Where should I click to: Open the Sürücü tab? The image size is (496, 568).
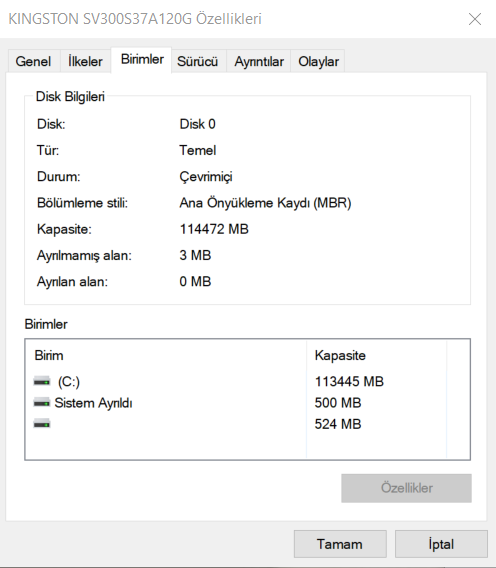(x=197, y=61)
